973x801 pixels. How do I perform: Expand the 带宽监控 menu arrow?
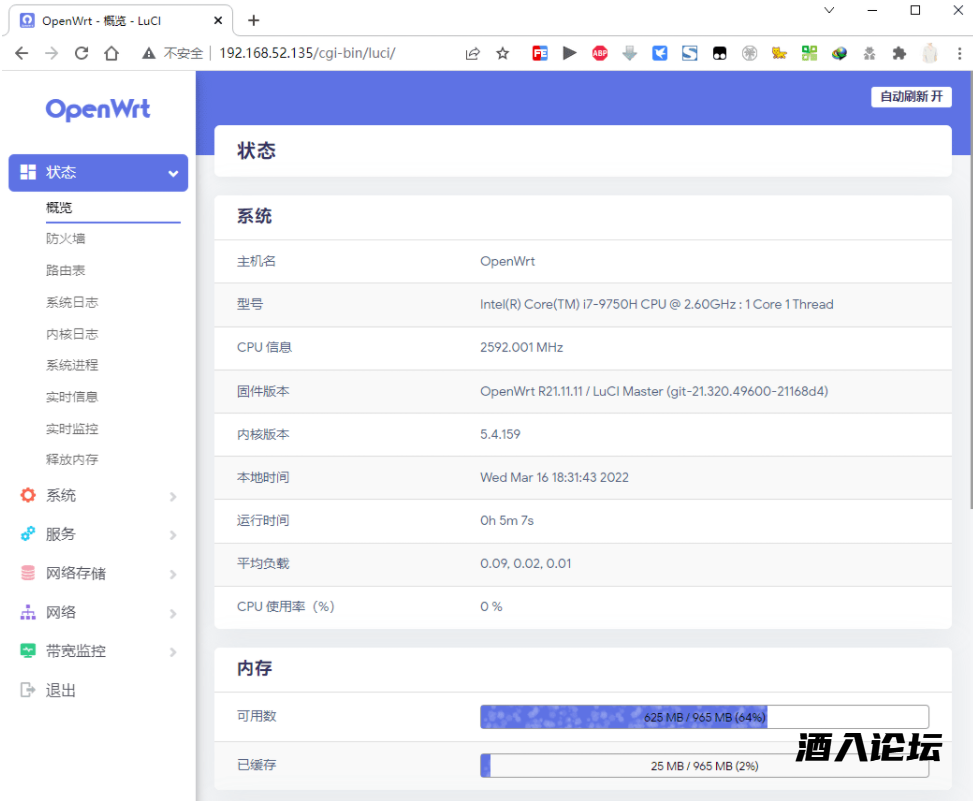(173, 652)
